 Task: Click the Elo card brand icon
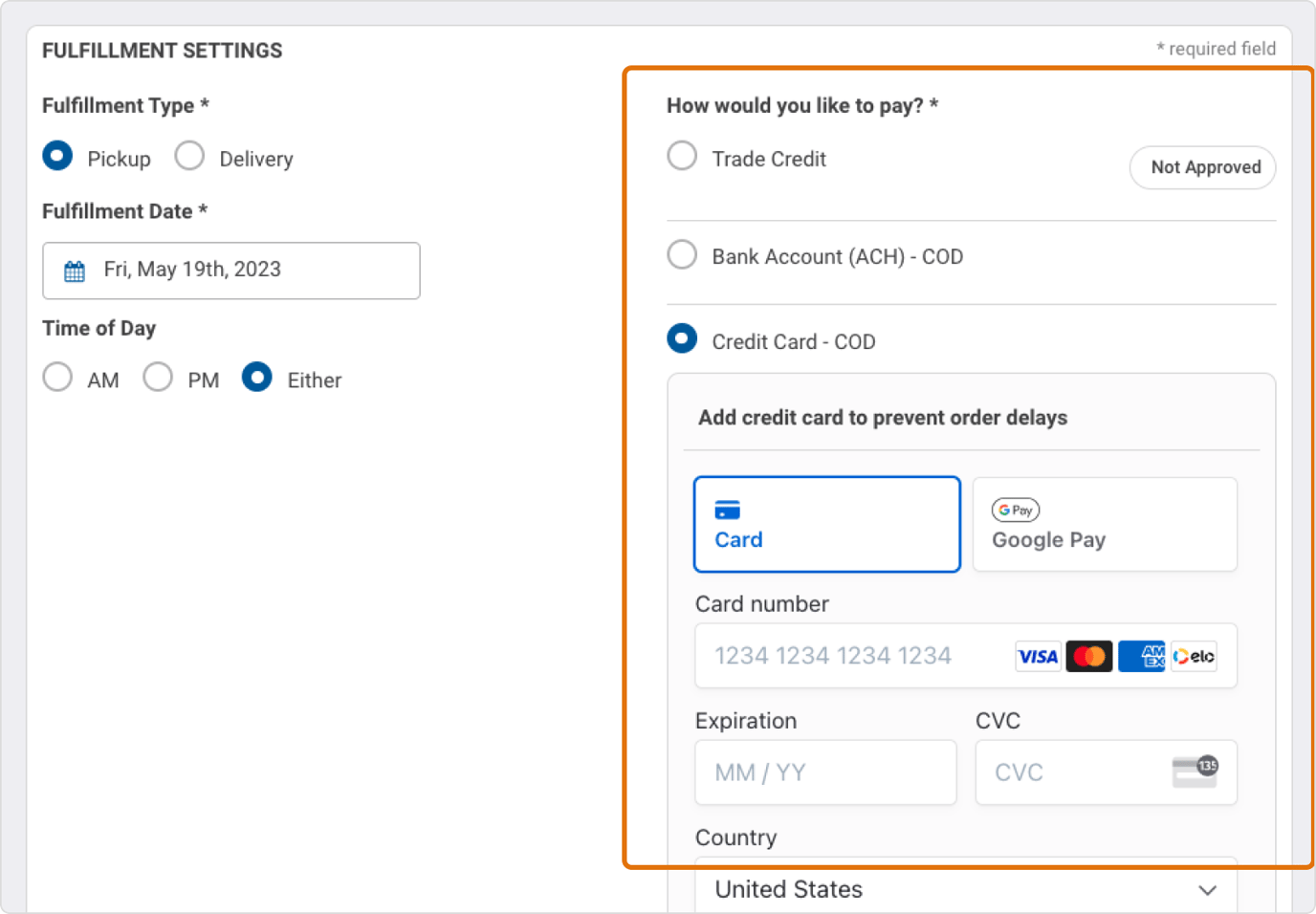1193,656
